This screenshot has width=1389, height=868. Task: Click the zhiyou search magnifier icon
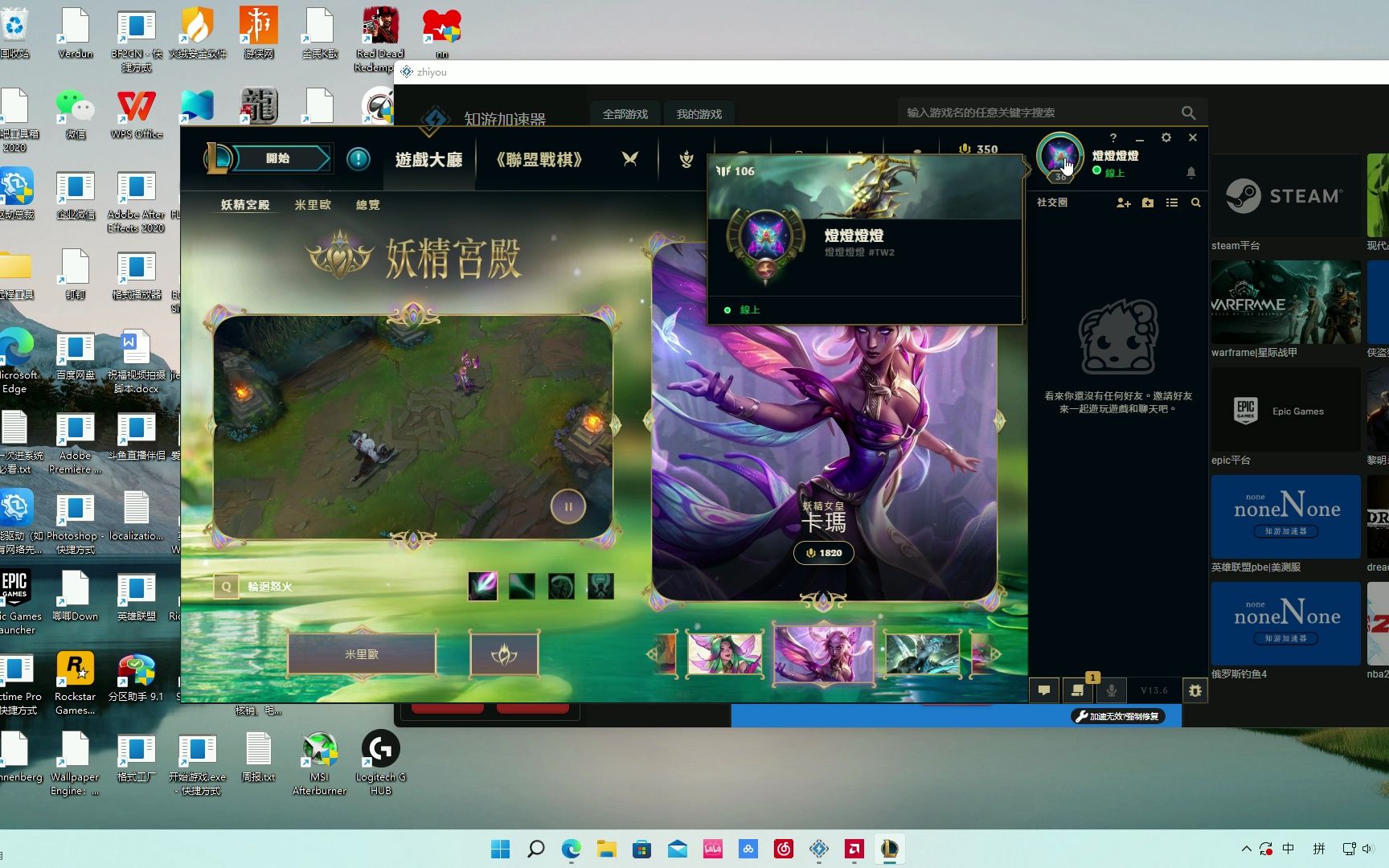click(x=1189, y=113)
